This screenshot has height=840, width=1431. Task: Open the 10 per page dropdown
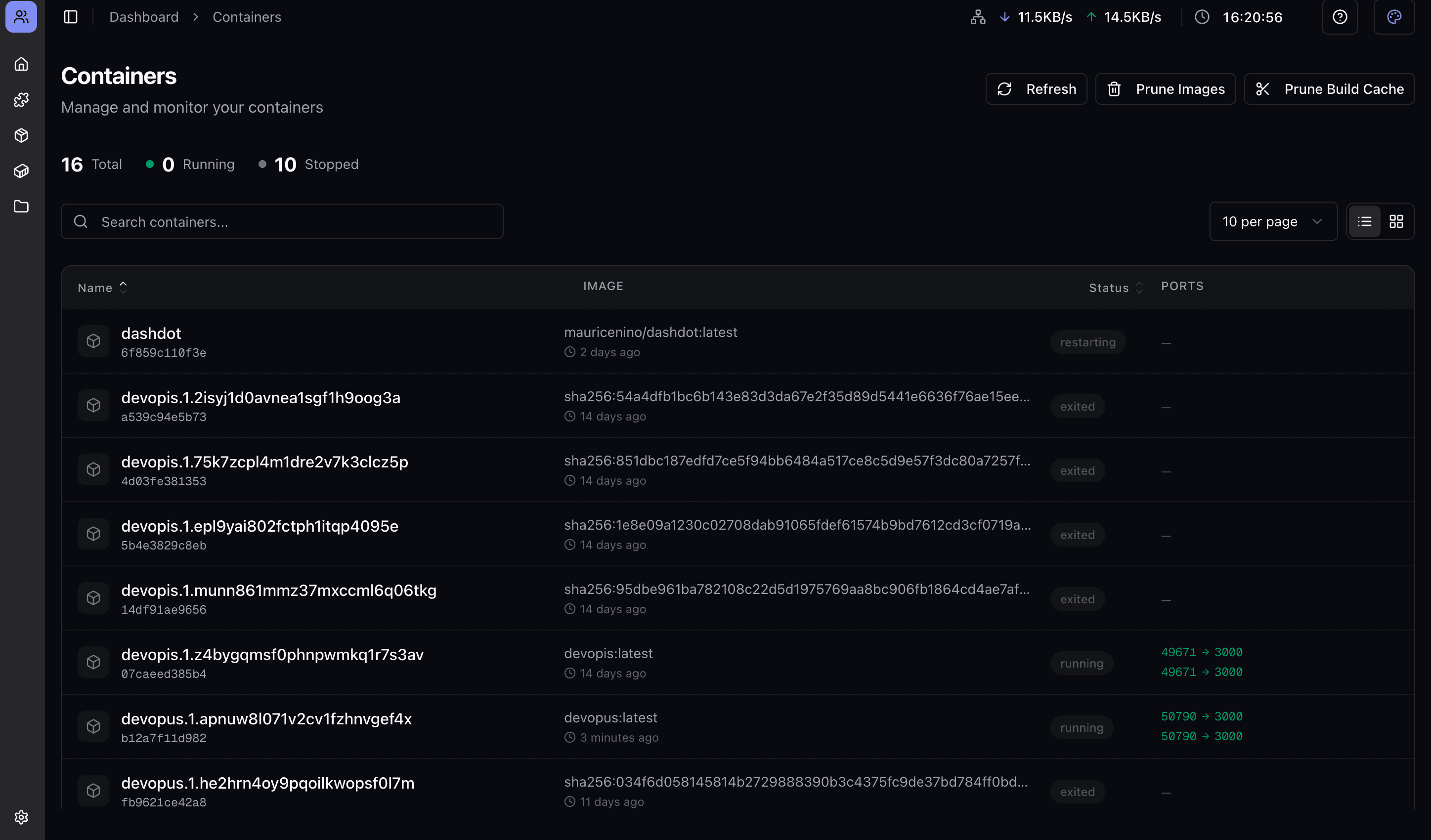click(1273, 221)
